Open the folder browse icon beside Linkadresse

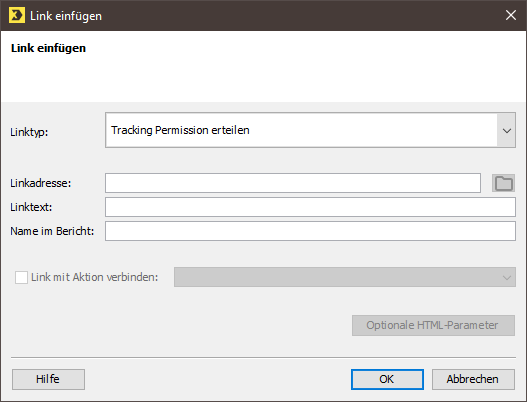(503, 183)
